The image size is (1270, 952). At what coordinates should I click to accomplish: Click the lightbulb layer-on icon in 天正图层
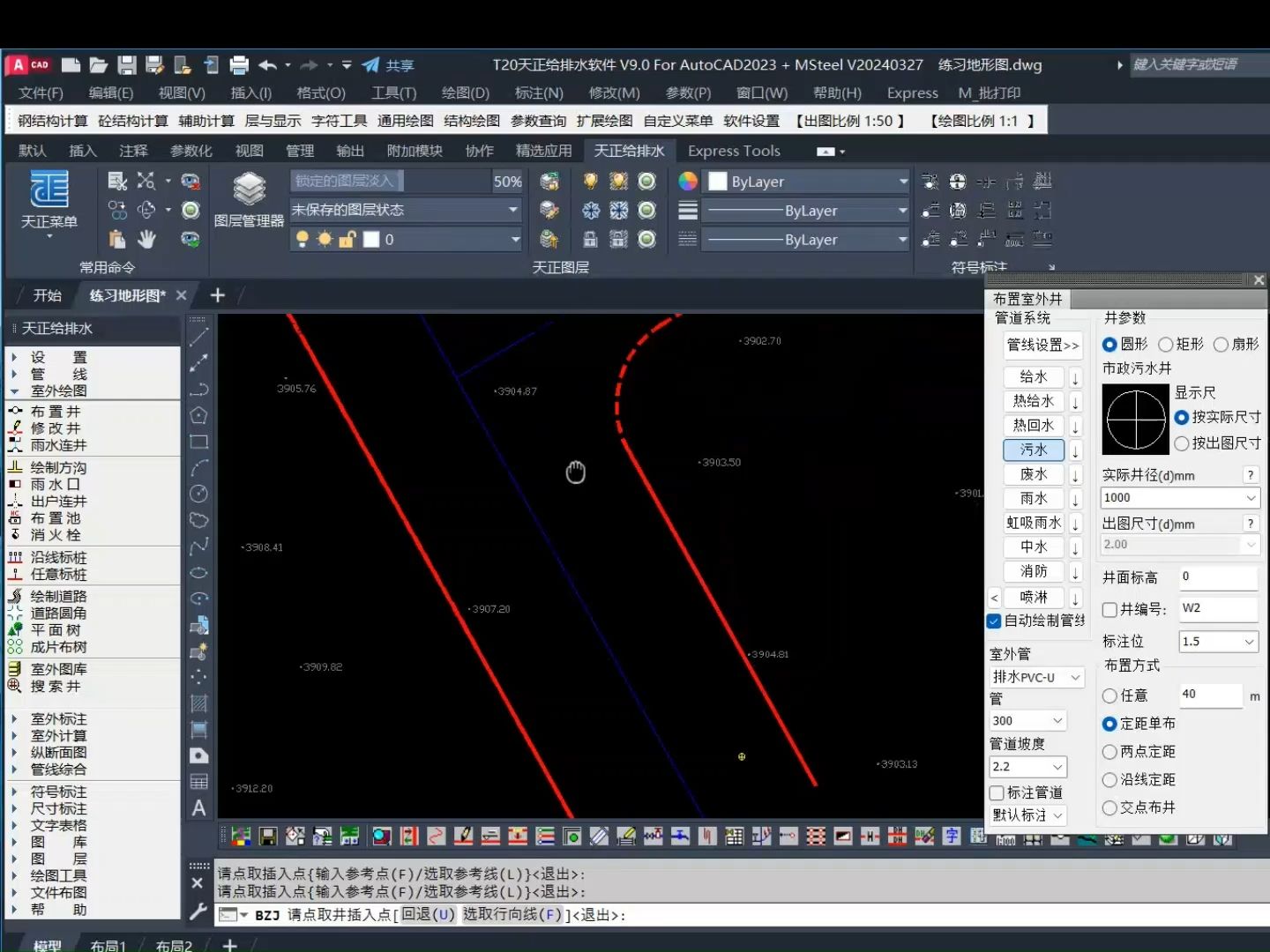591,181
